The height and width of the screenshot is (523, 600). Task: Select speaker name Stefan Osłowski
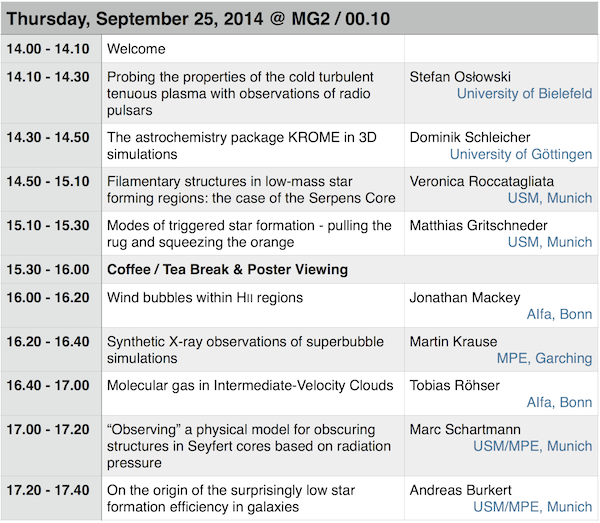click(460, 77)
